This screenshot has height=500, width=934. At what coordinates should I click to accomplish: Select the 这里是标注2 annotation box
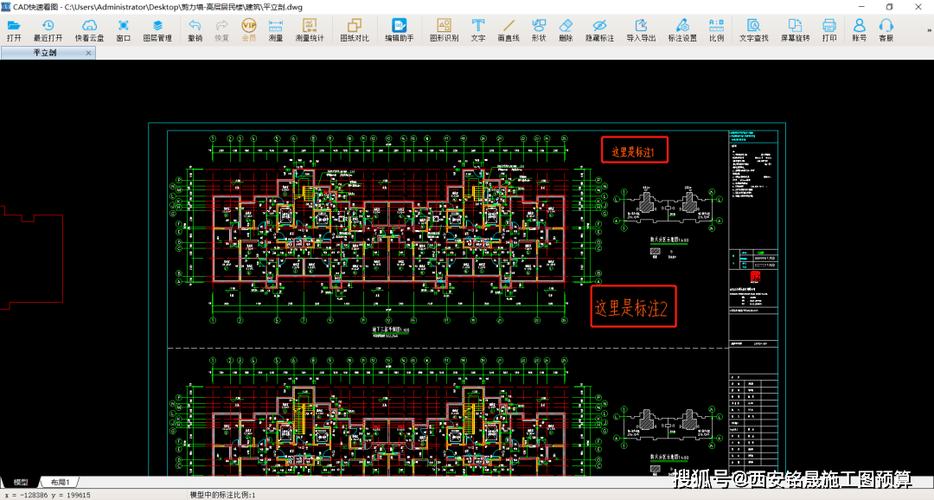[x=633, y=306]
